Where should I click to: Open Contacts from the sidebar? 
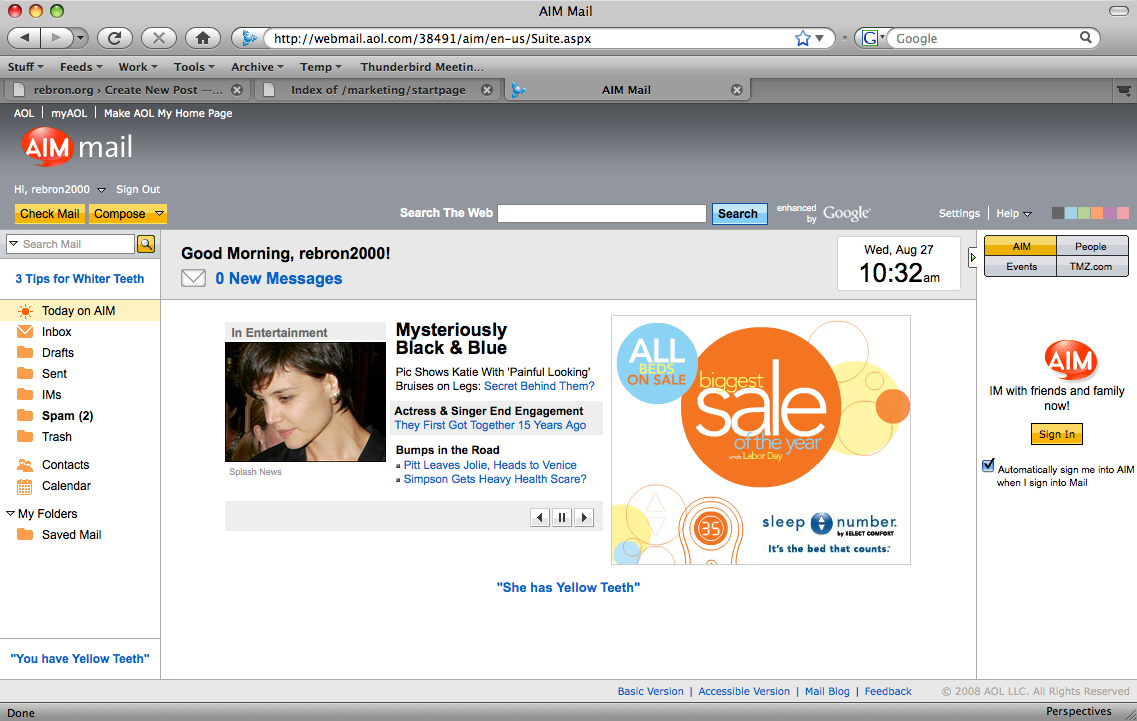click(x=65, y=465)
